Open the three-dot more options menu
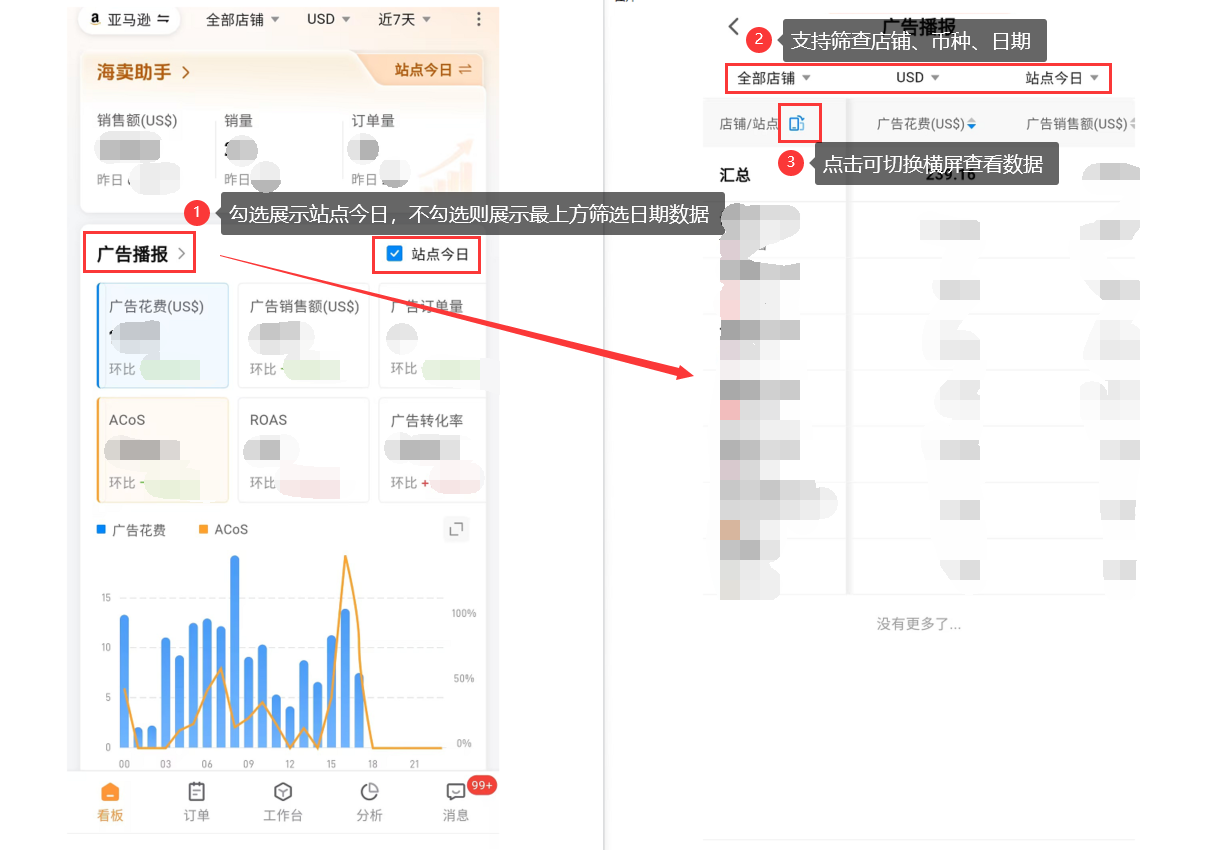1224x850 pixels. point(479,19)
